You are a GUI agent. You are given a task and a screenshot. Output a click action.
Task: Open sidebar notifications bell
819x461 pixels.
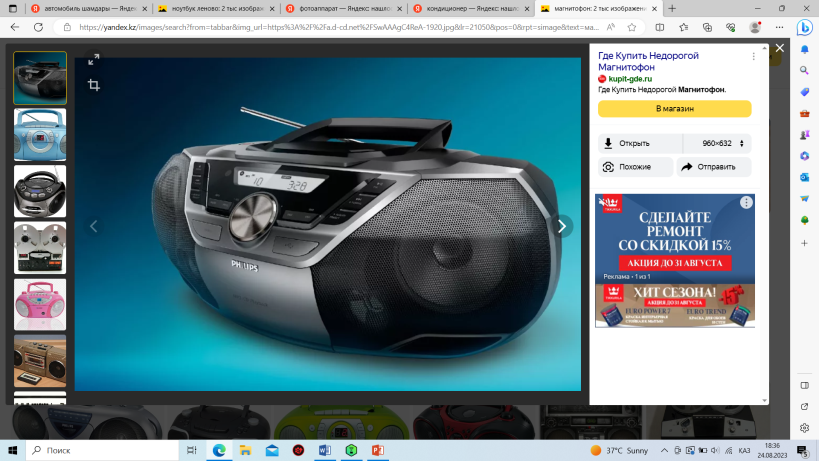coord(804,49)
